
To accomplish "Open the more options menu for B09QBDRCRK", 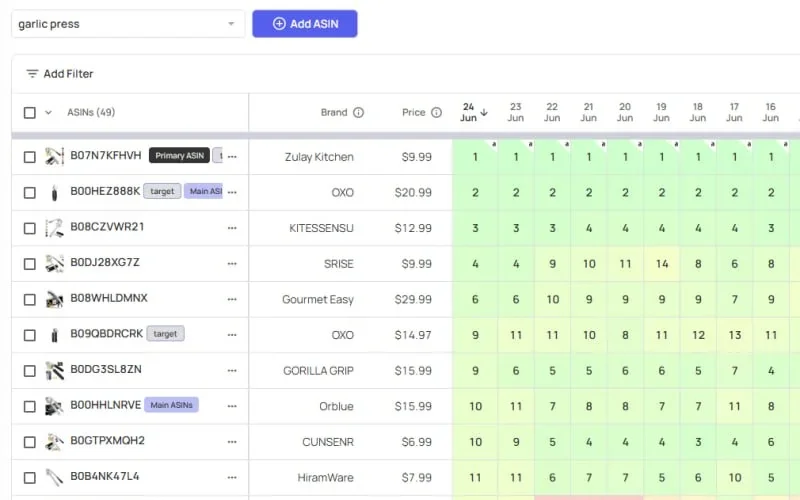I will coord(232,335).
